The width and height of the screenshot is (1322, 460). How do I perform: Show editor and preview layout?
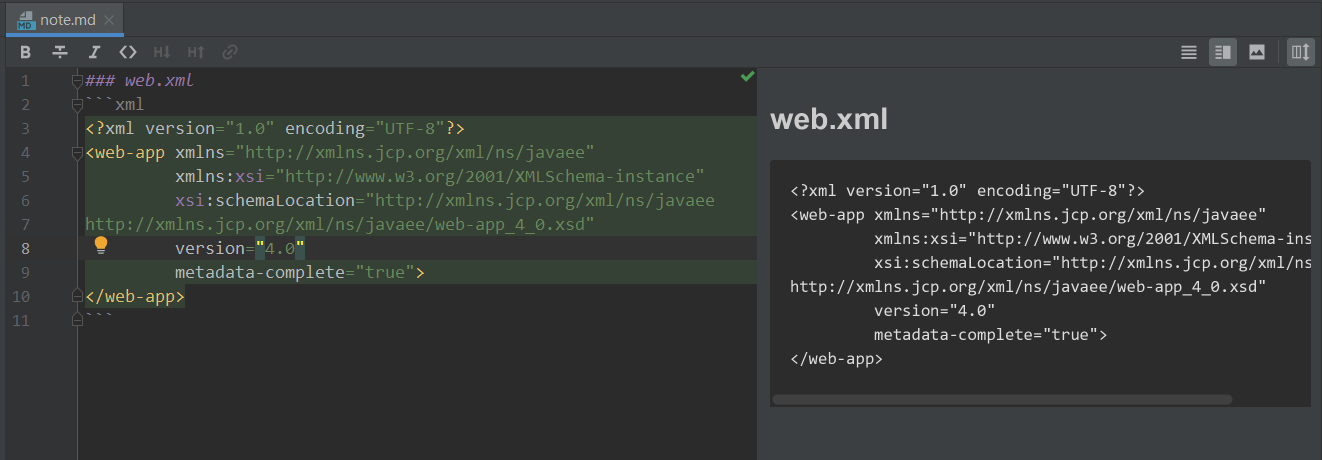[x=1223, y=52]
